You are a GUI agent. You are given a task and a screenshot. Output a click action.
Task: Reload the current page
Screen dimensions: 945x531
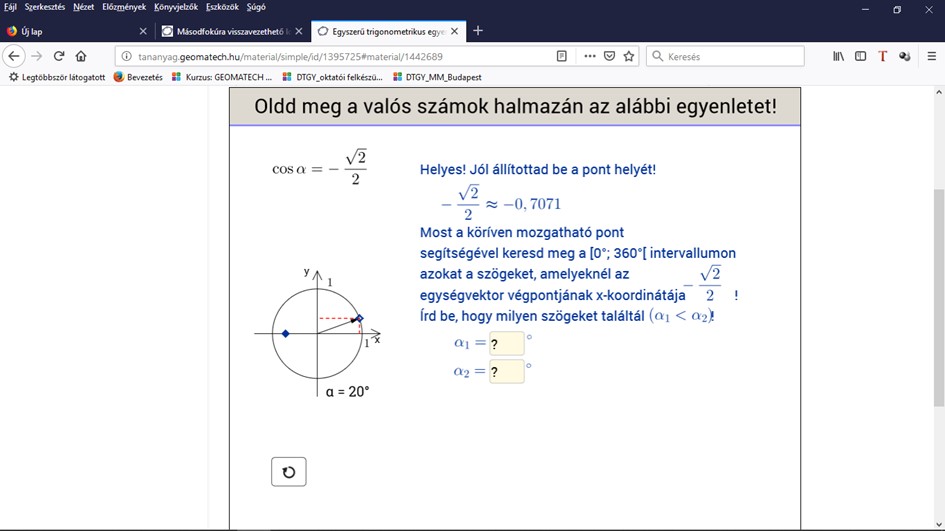pyautogui.click(x=58, y=56)
